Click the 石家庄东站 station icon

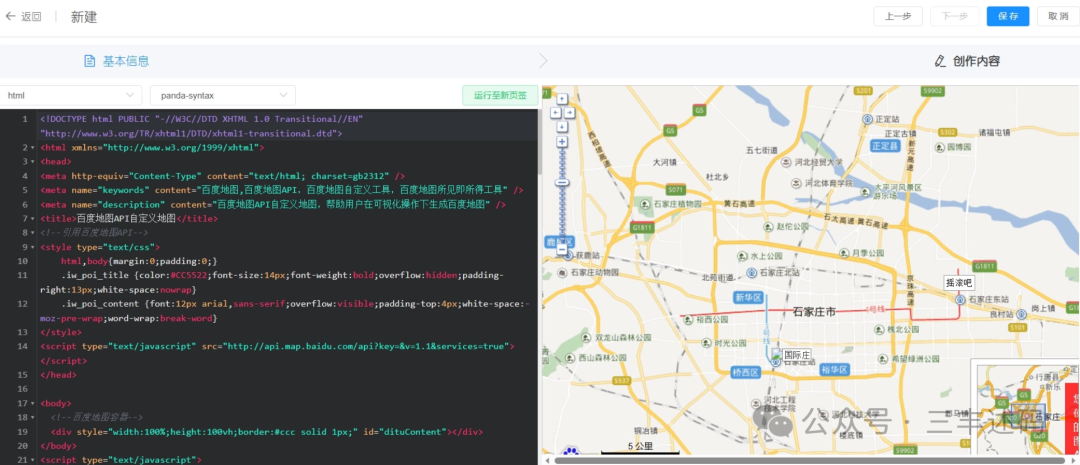tap(959, 299)
